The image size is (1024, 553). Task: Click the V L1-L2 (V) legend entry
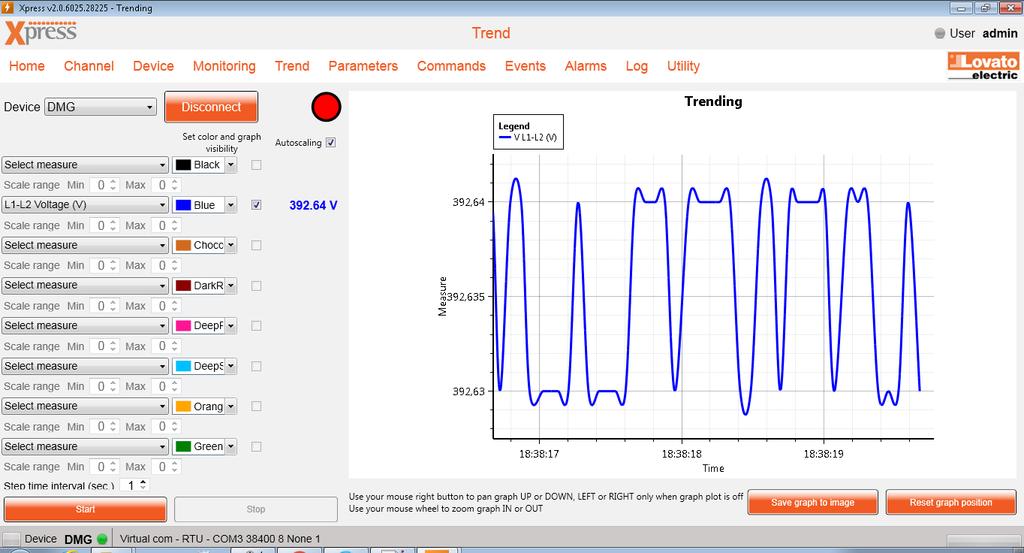tap(528, 138)
